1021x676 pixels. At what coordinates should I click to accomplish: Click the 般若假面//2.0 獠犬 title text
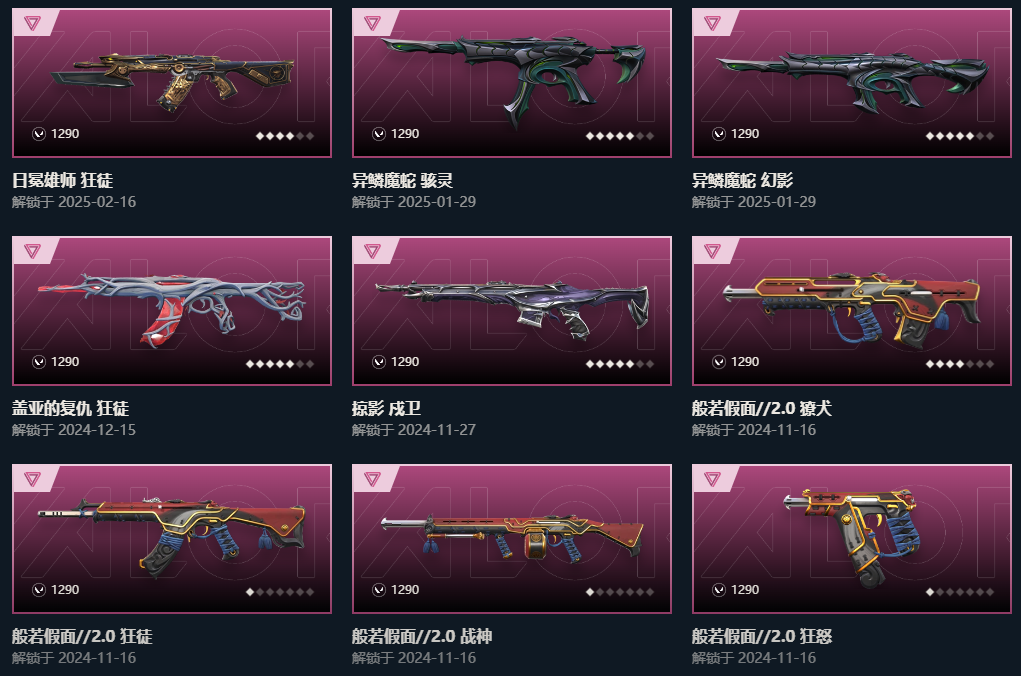[x=762, y=408]
